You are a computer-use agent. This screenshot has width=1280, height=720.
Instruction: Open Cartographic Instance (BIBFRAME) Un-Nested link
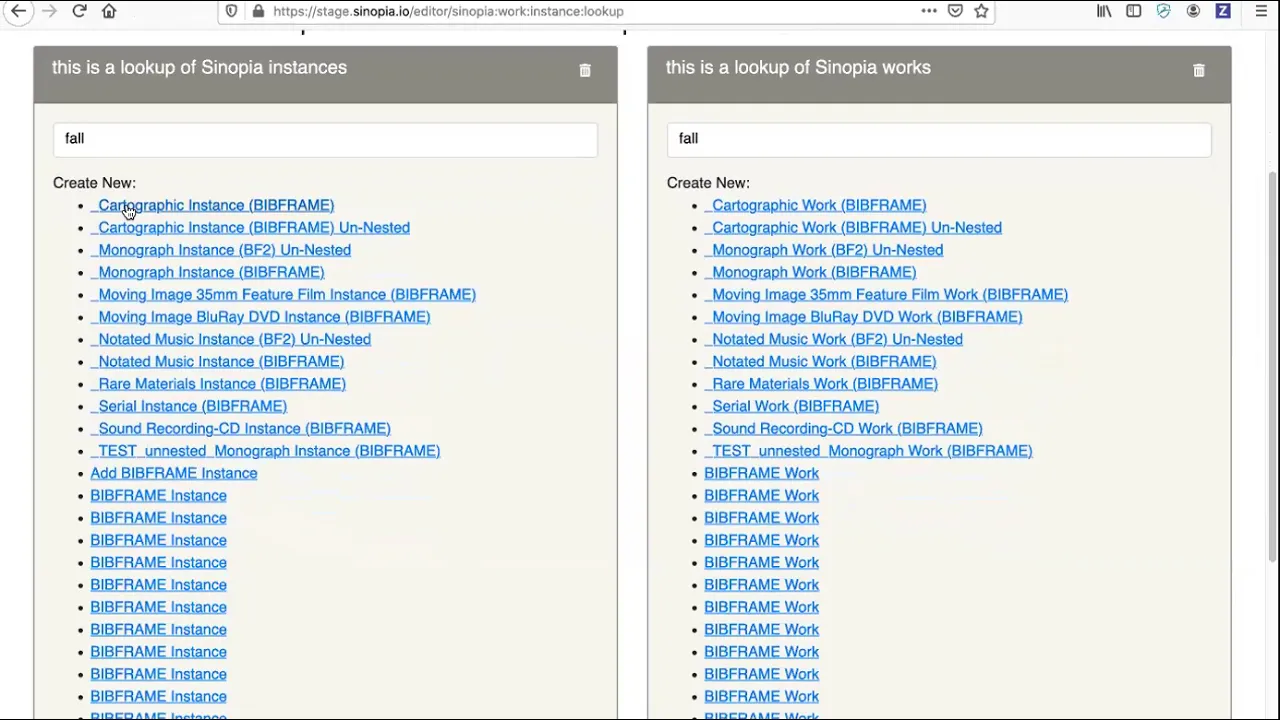250,227
